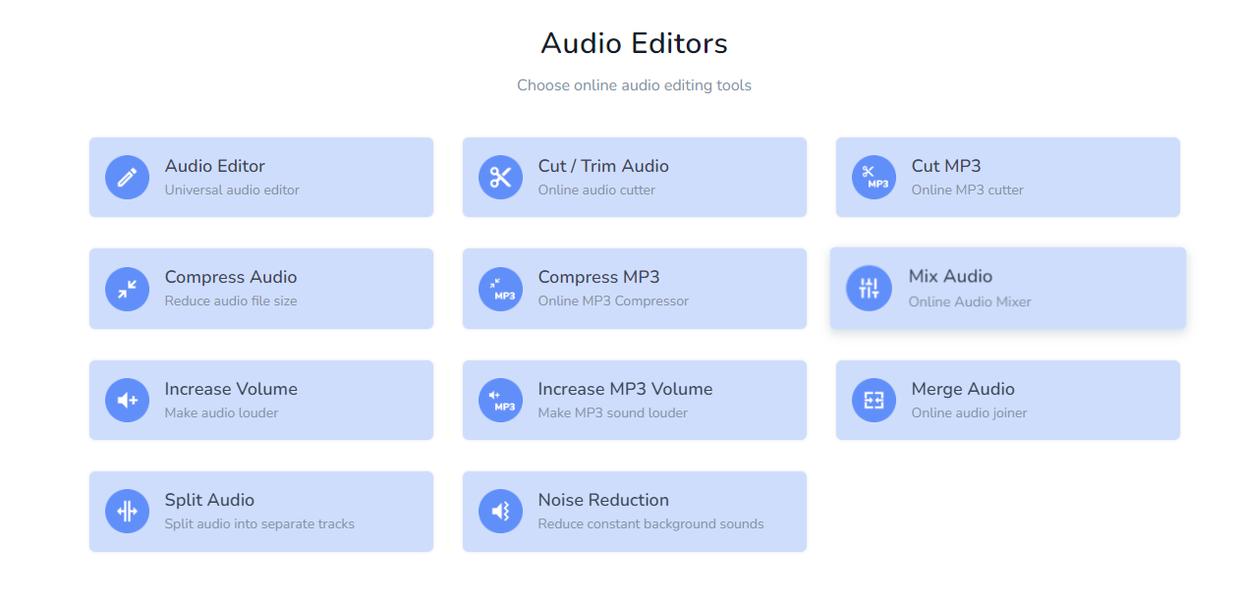Viewport: 1242px width, 602px height.
Task: Open the "Audio Editor" title link
Action: [x=214, y=166]
